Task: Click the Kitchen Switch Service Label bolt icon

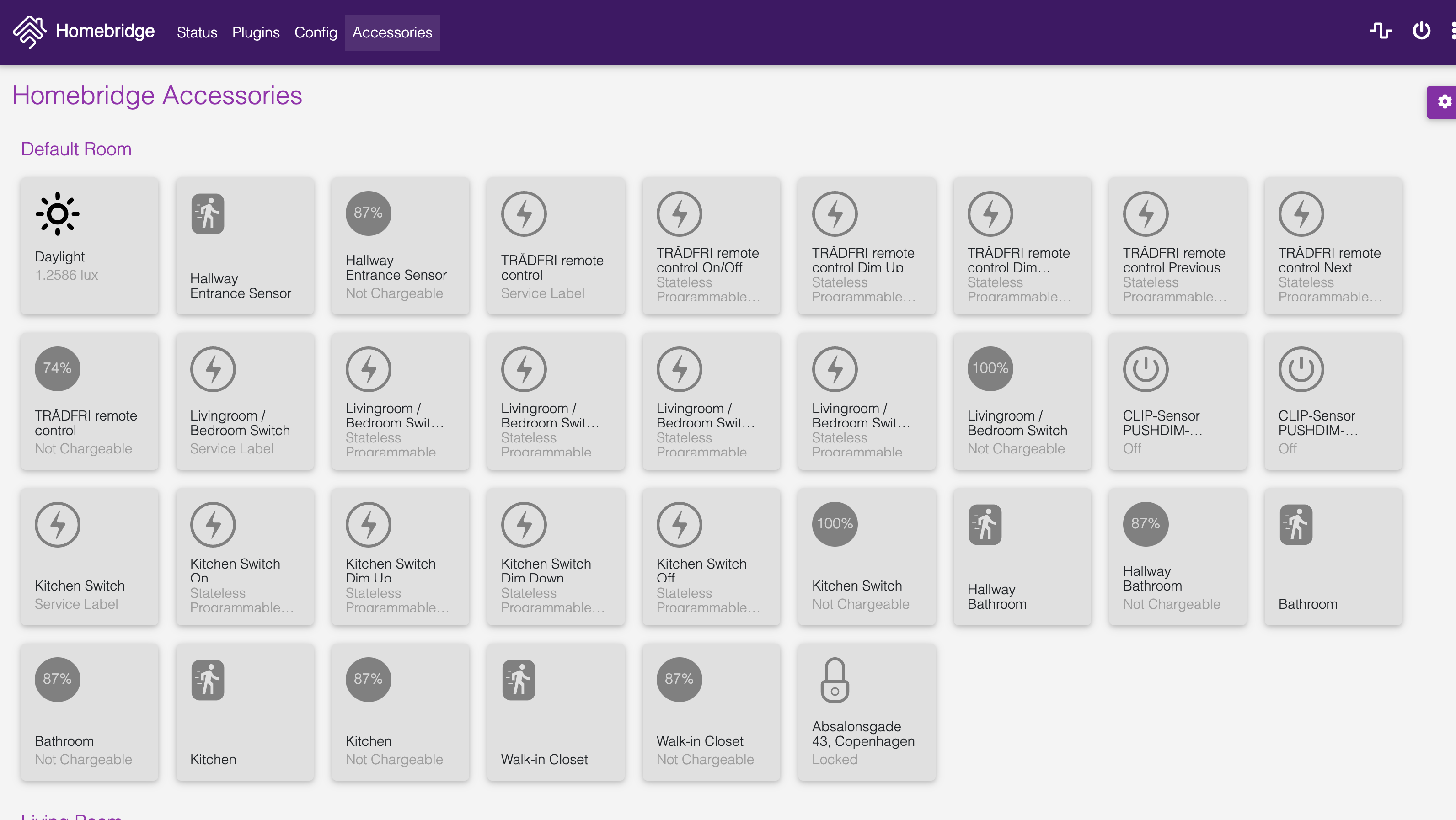Action: 57,524
